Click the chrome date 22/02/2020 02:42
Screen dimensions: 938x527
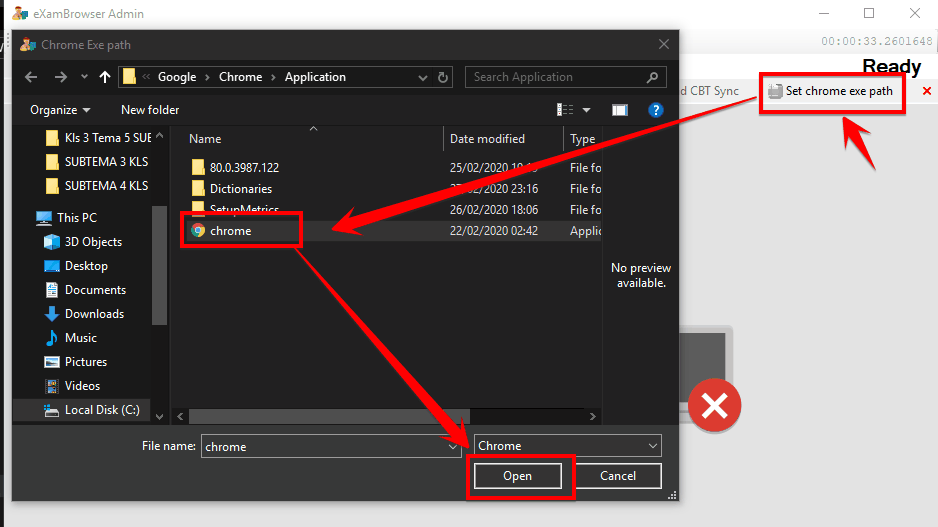point(494,231)
